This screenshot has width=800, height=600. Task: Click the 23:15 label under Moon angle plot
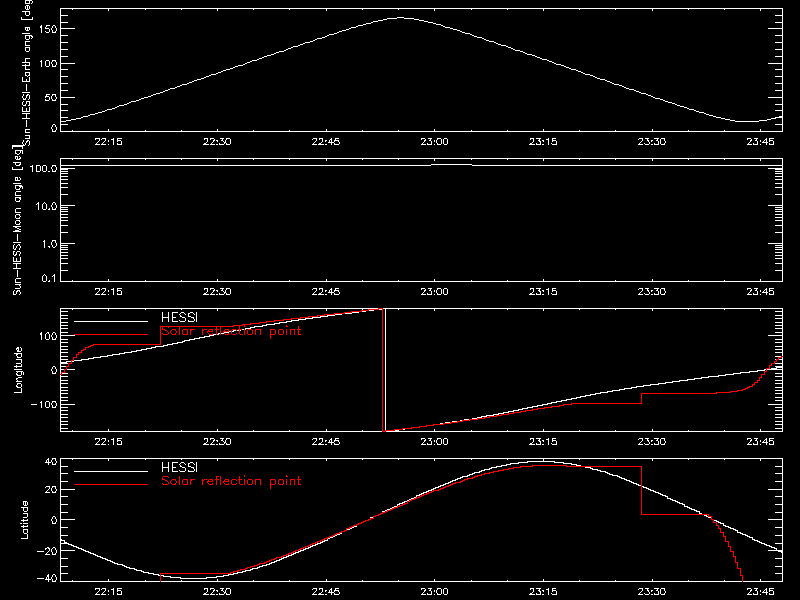pos(543,292)
